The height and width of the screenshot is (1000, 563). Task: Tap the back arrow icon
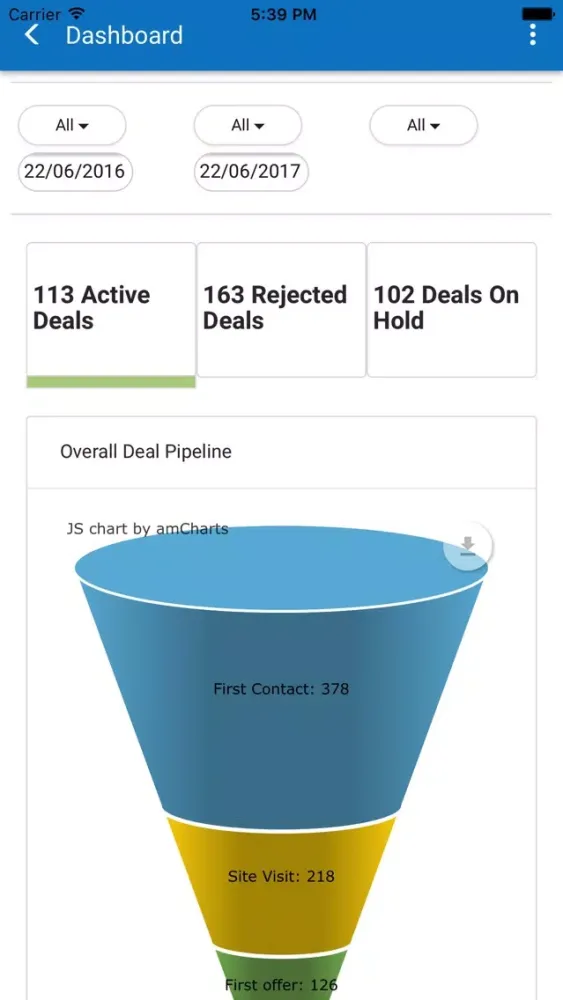tap(32, 34)
